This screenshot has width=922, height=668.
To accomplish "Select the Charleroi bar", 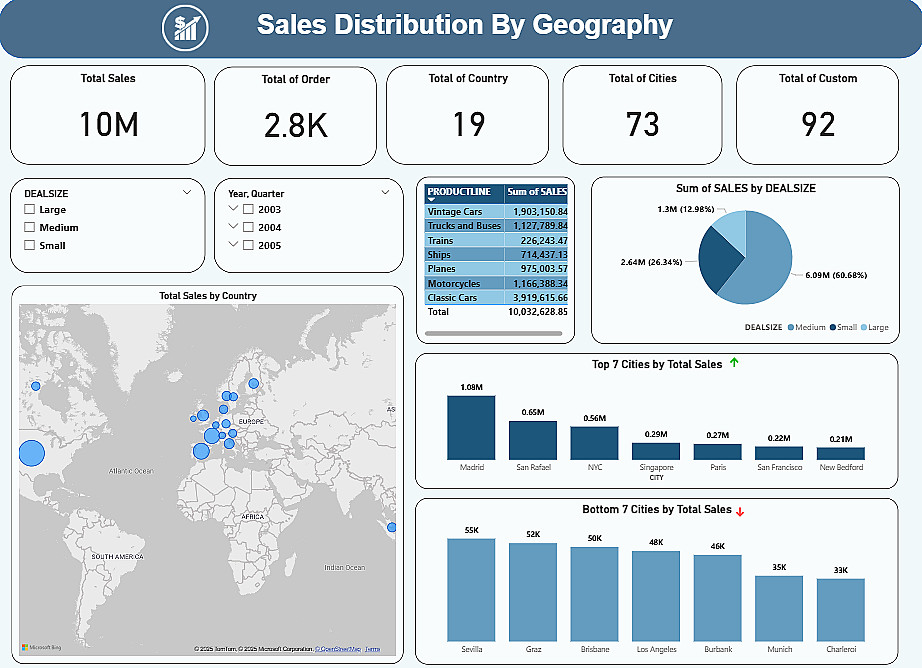I will click(841, 610).
